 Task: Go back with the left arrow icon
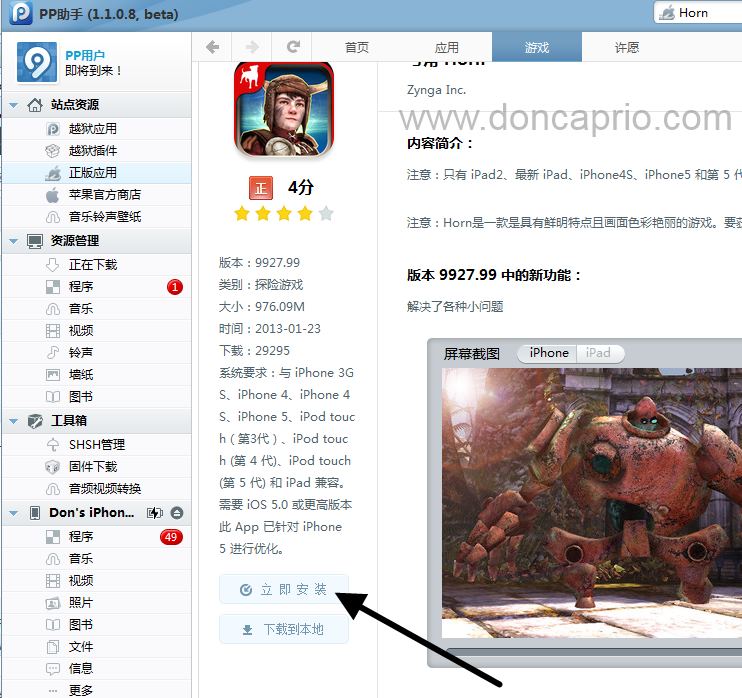212,47
